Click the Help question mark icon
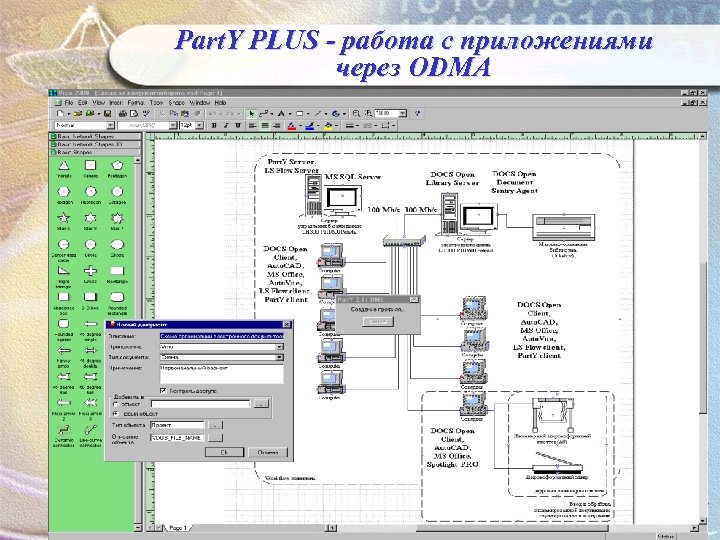 point(417,113)
